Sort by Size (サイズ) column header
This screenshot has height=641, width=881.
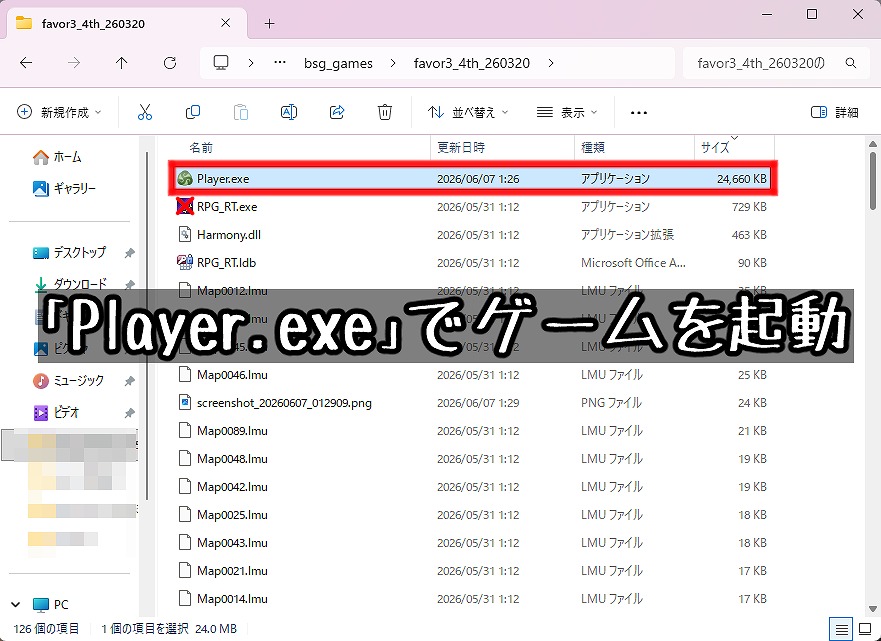coord(715,148)
